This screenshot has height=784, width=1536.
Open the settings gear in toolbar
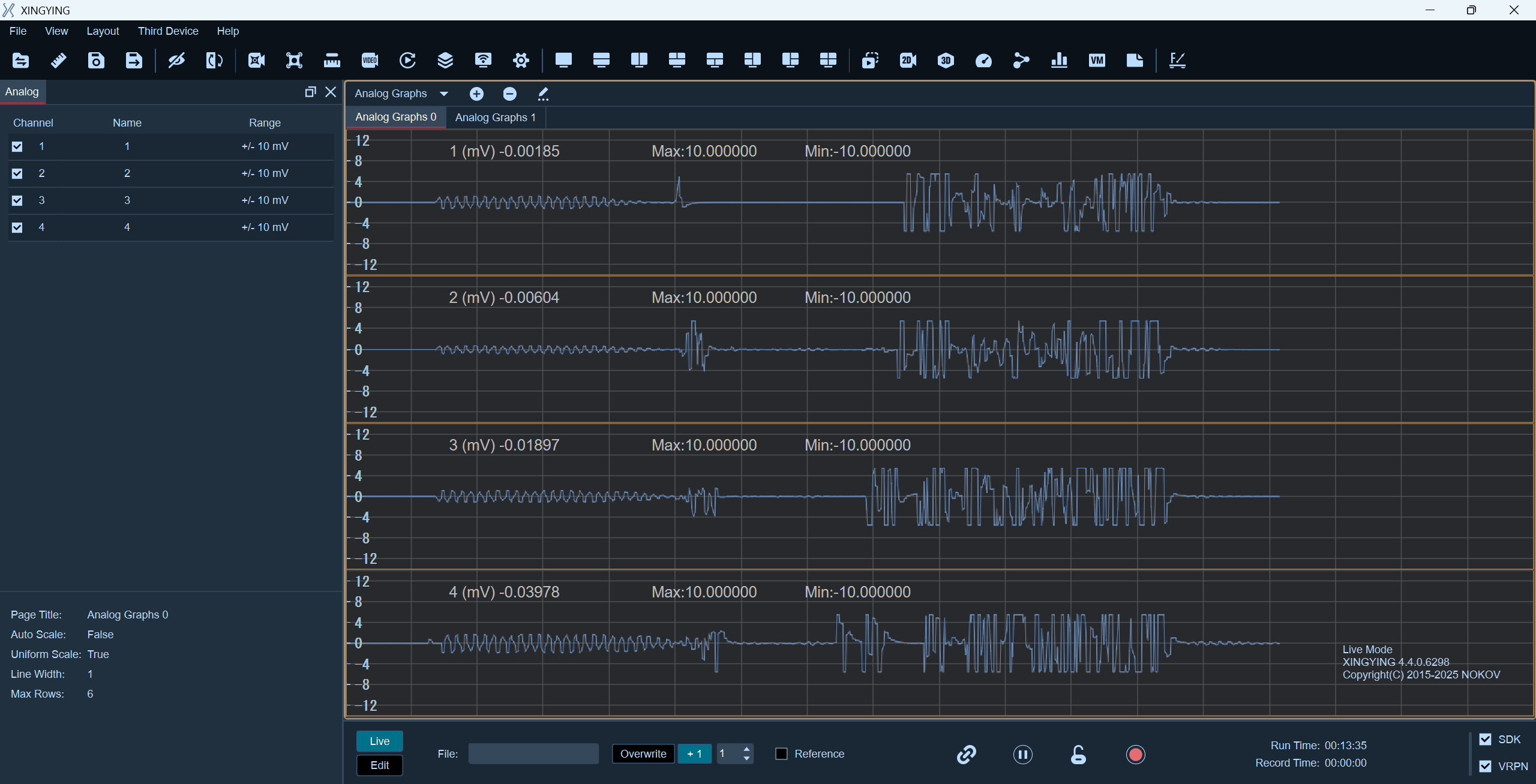pos(521,60)
